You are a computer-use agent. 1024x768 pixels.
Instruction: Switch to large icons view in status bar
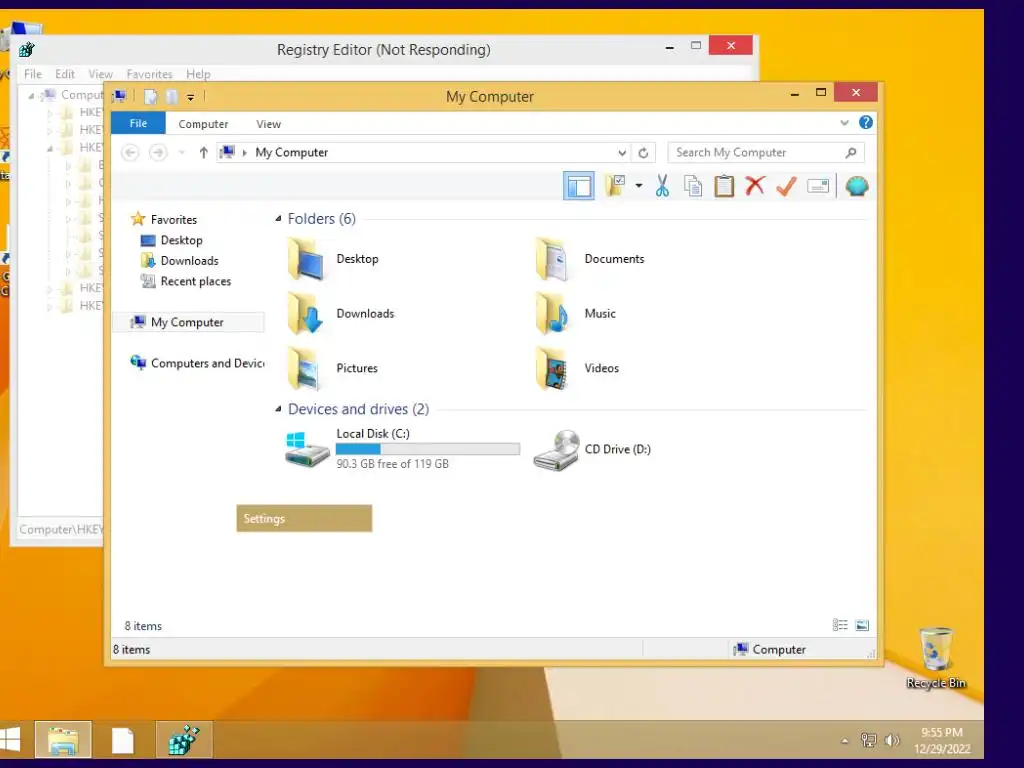tap(862, 625)
